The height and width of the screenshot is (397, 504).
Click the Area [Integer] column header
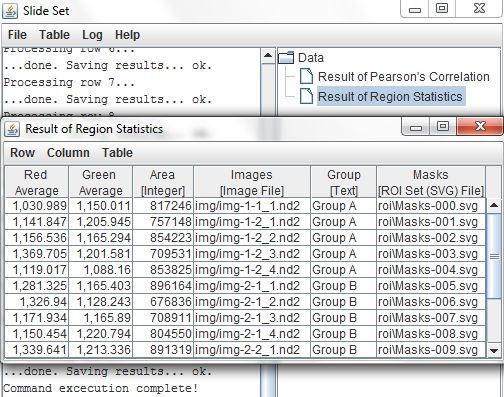163,182
